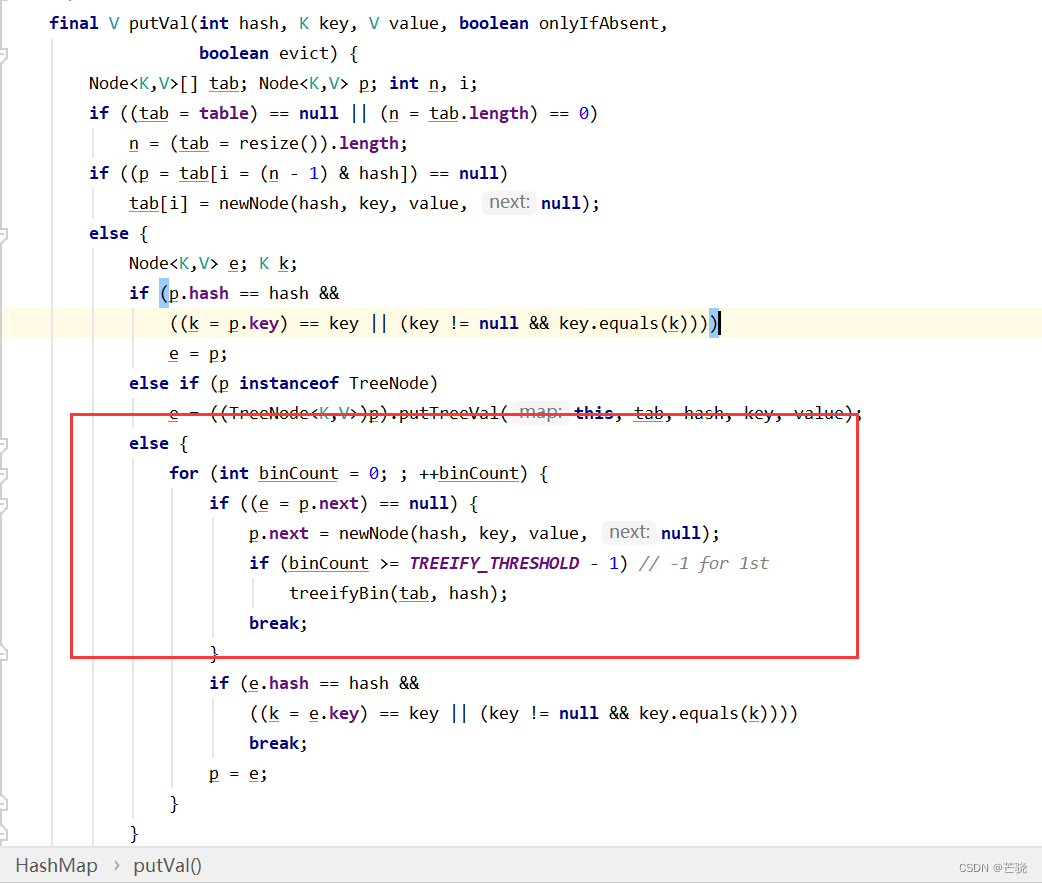Click 'final' keyword in method signature
The width and height of the screenshot is (1042, 883).
74,23
